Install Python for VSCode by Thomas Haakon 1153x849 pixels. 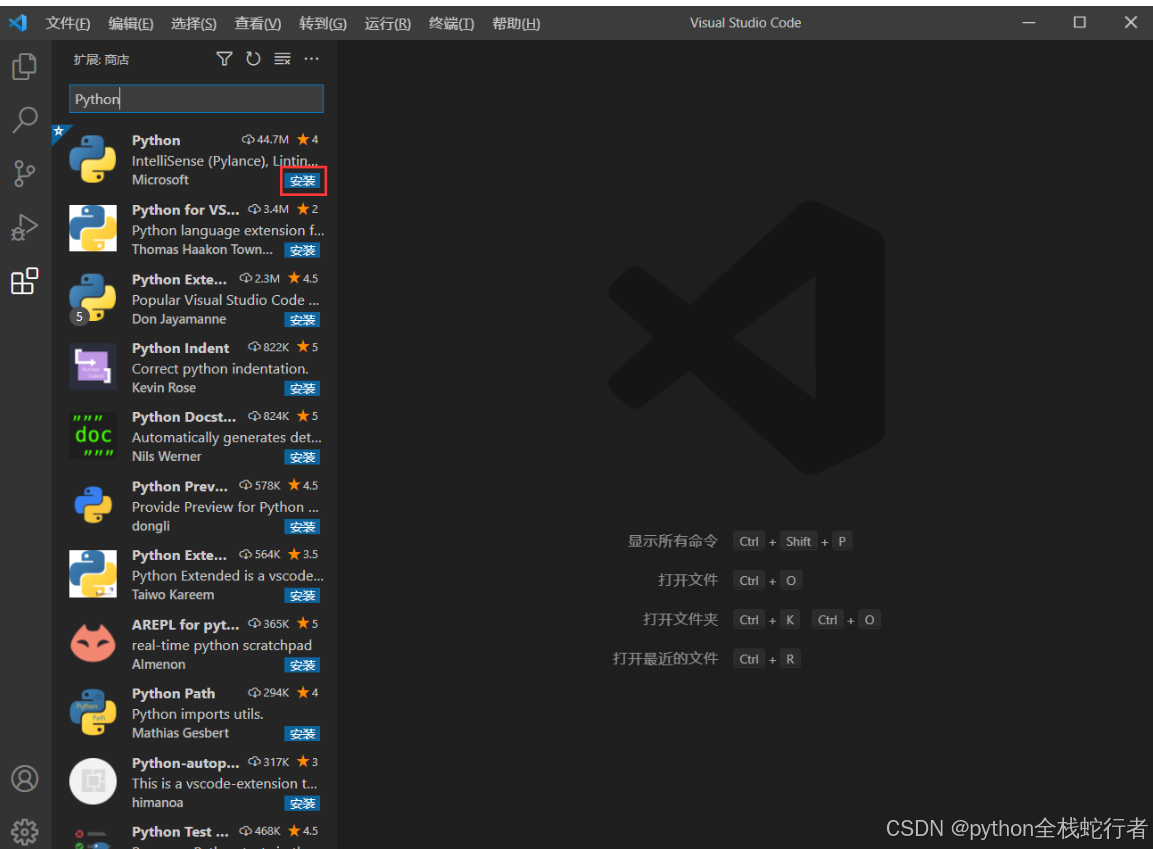pyautogui.click(x=302, y=251)
